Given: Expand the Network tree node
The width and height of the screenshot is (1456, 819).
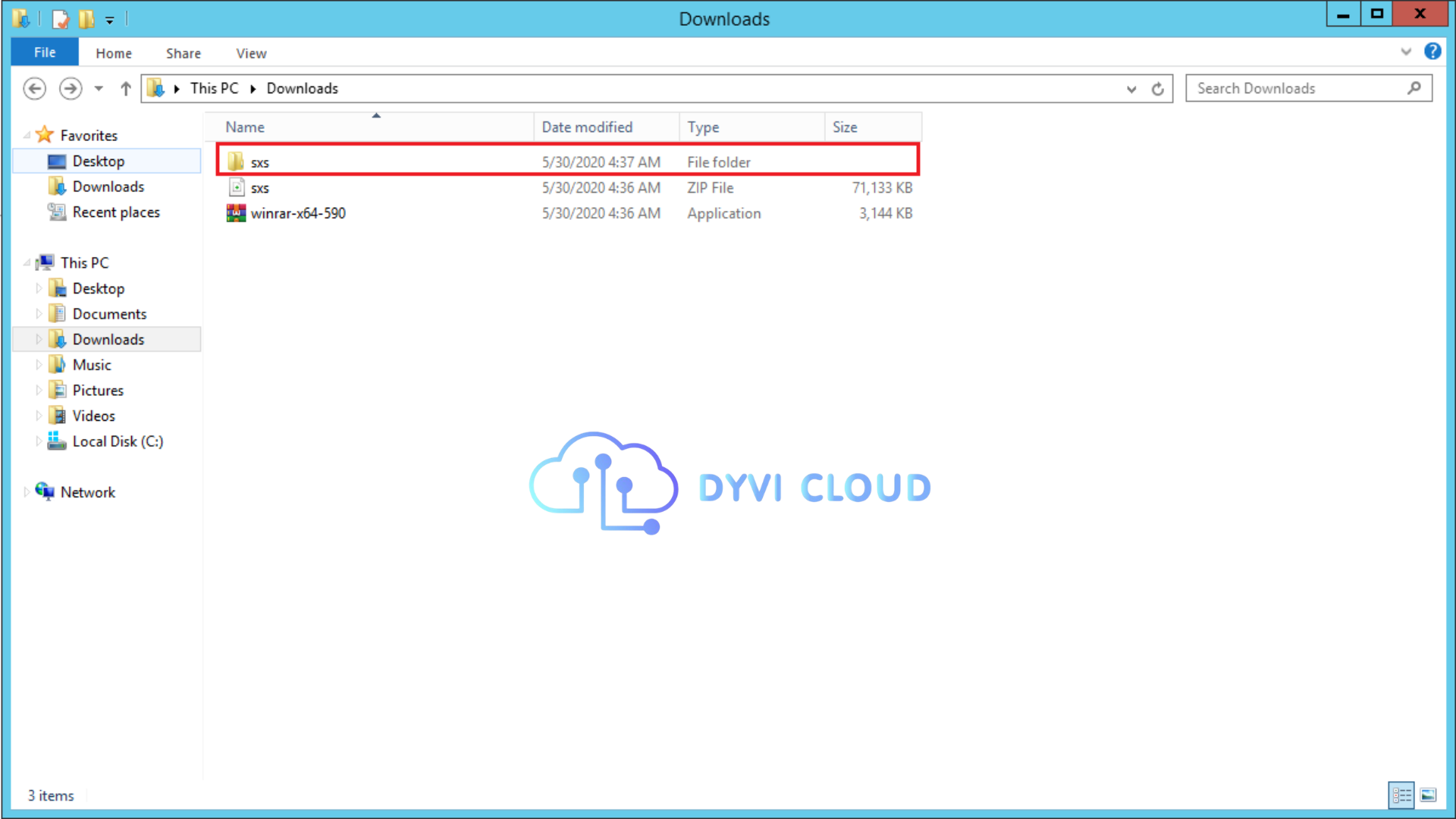Looking at the screenshot, I should (x=27, y=492).
